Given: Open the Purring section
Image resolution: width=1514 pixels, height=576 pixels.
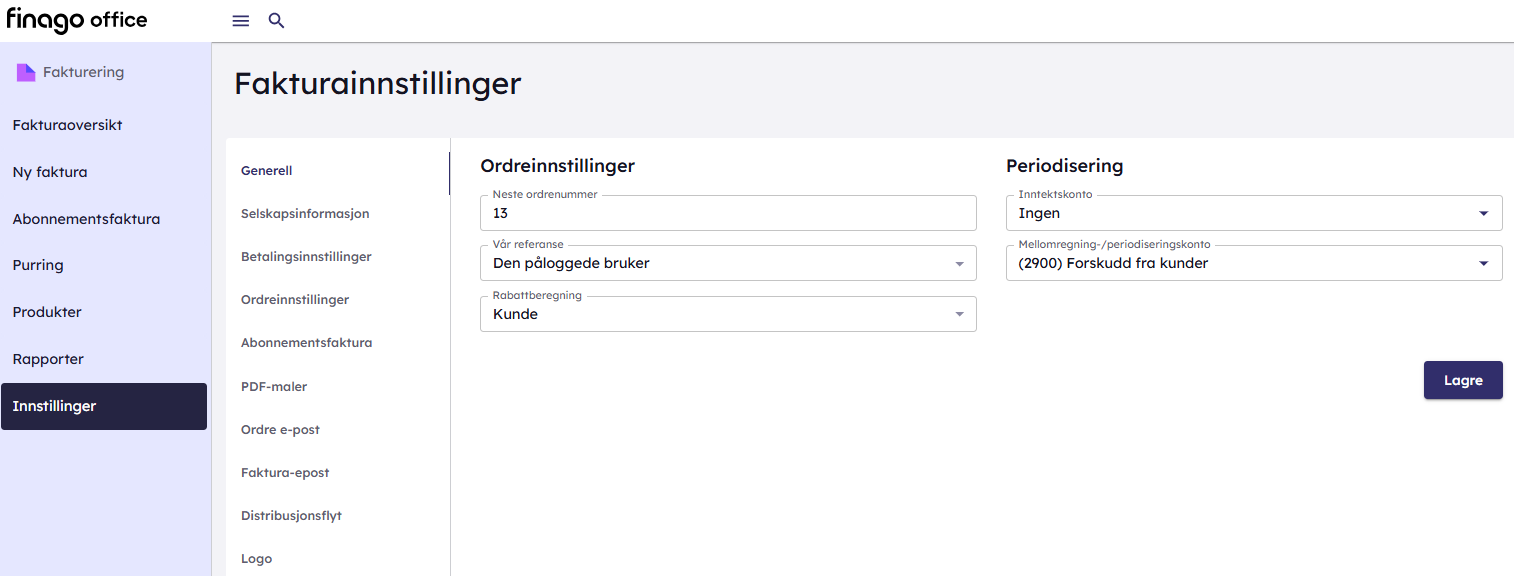Looking at the screenshot, I should coord(38,265).
